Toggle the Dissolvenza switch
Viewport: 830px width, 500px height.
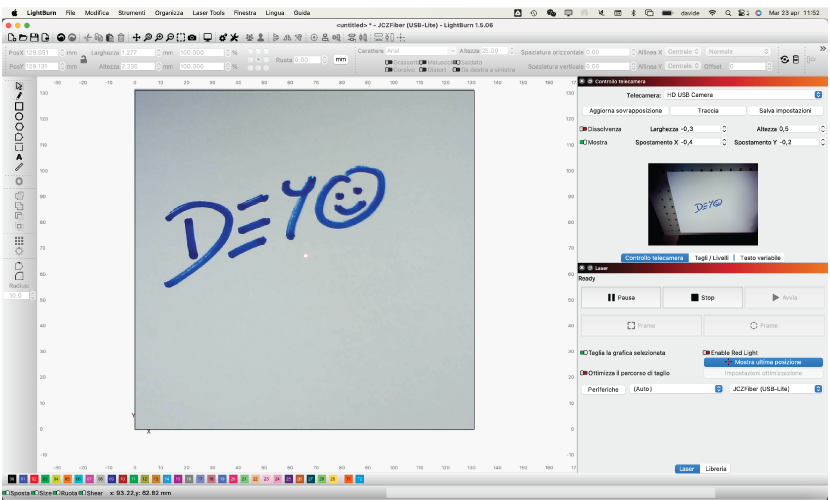583,129
